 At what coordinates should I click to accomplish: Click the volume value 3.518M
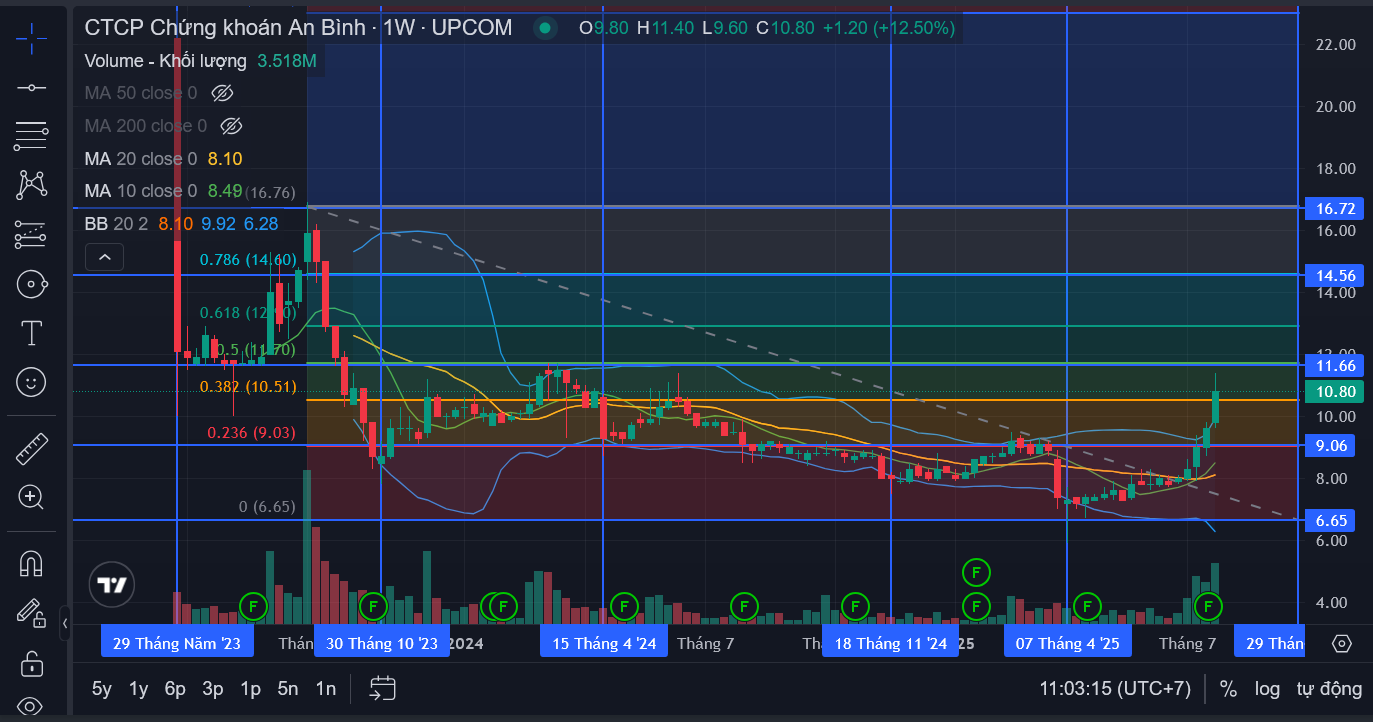[x=287, y=61]
